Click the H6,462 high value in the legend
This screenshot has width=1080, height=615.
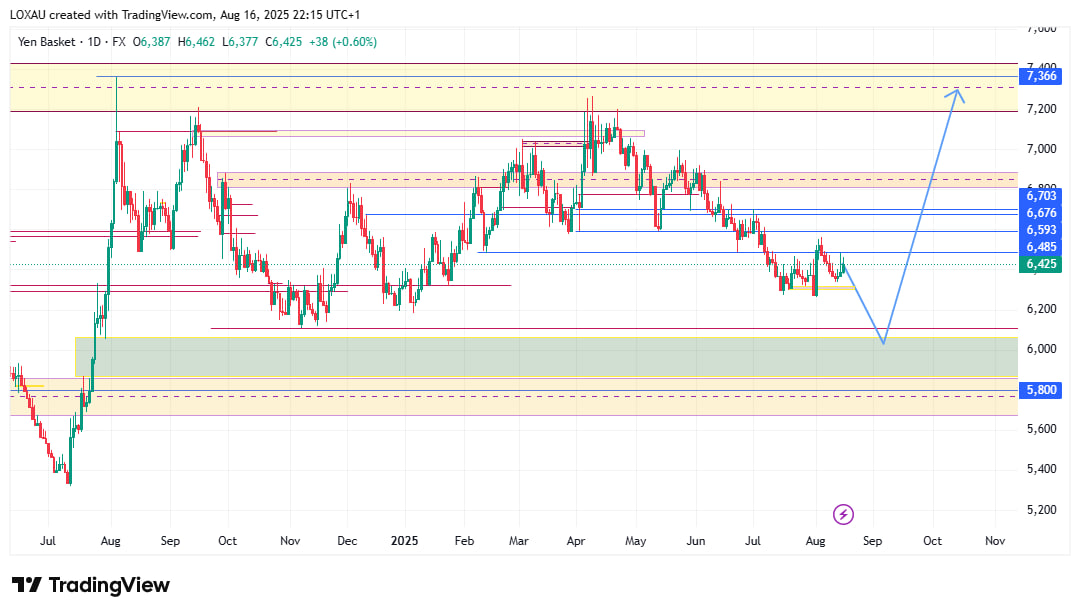click(196, 42)
